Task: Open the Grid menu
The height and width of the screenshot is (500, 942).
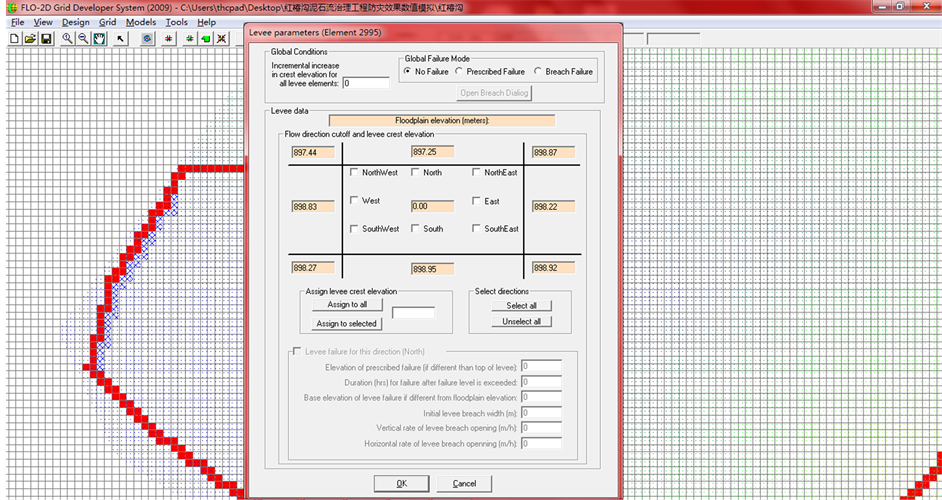Action: tap(107, 22)
